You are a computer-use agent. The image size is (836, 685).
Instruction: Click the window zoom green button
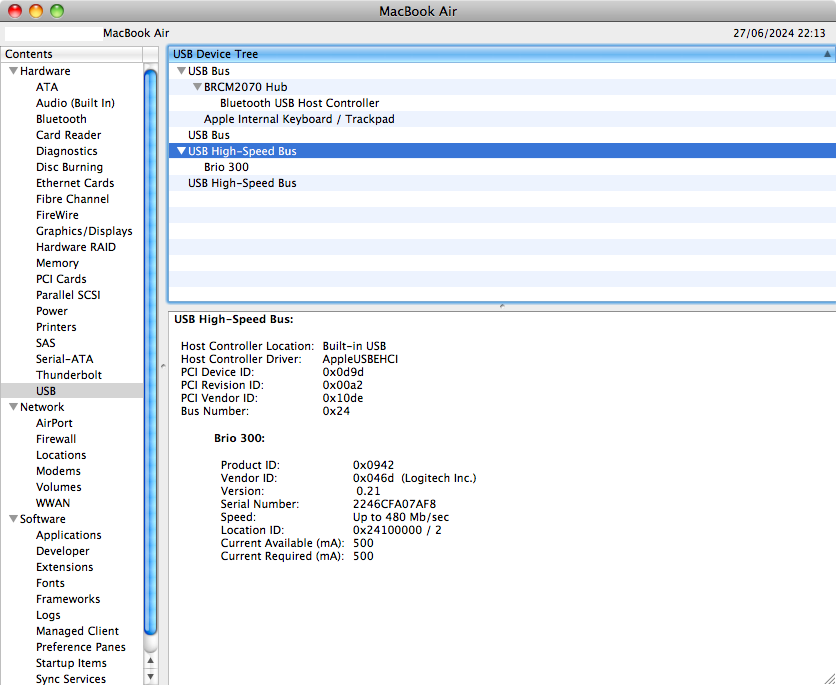(57, 11)
